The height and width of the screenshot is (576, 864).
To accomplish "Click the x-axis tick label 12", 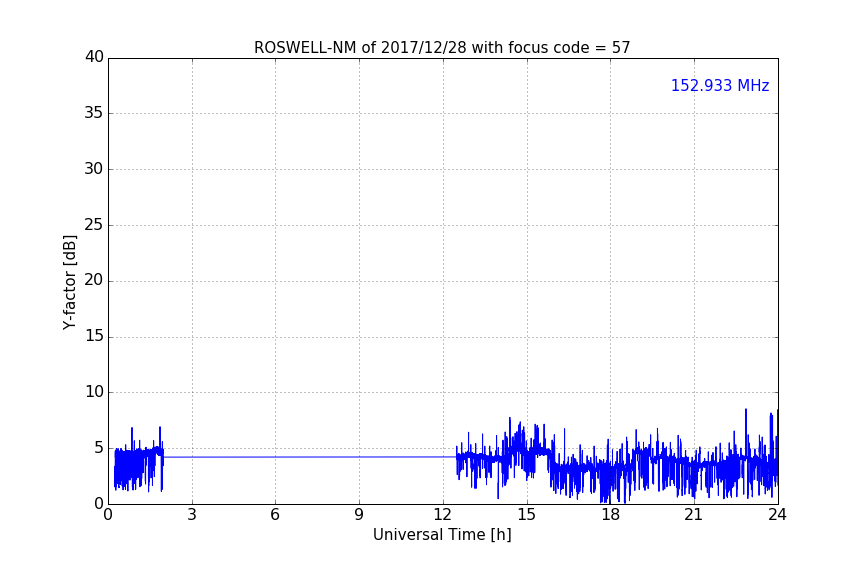I will (x=443, y=515).
